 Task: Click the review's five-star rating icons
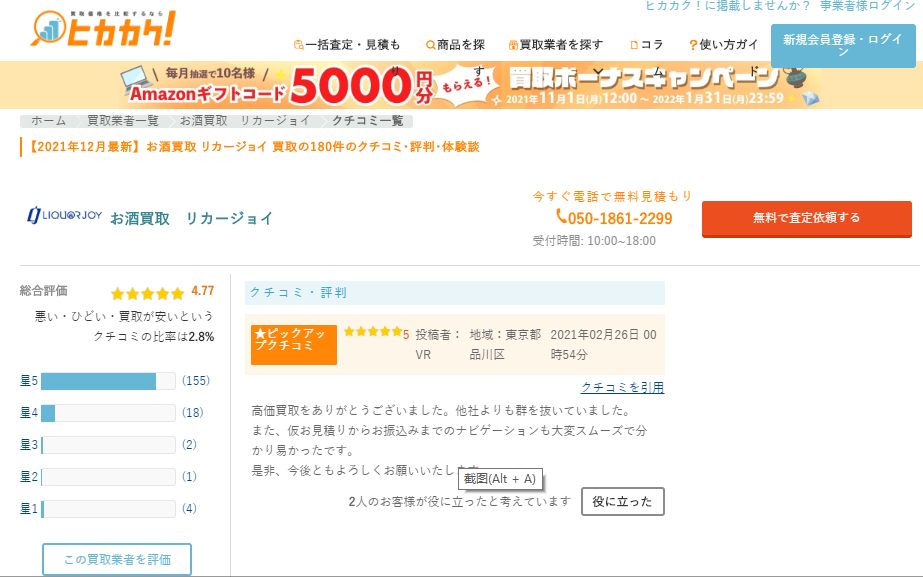373,331
